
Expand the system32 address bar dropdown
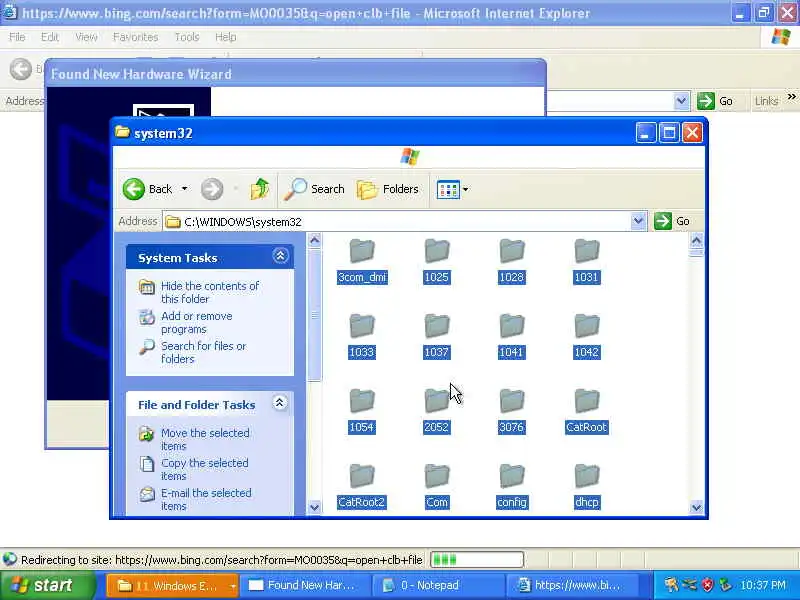tap(638, 221)
